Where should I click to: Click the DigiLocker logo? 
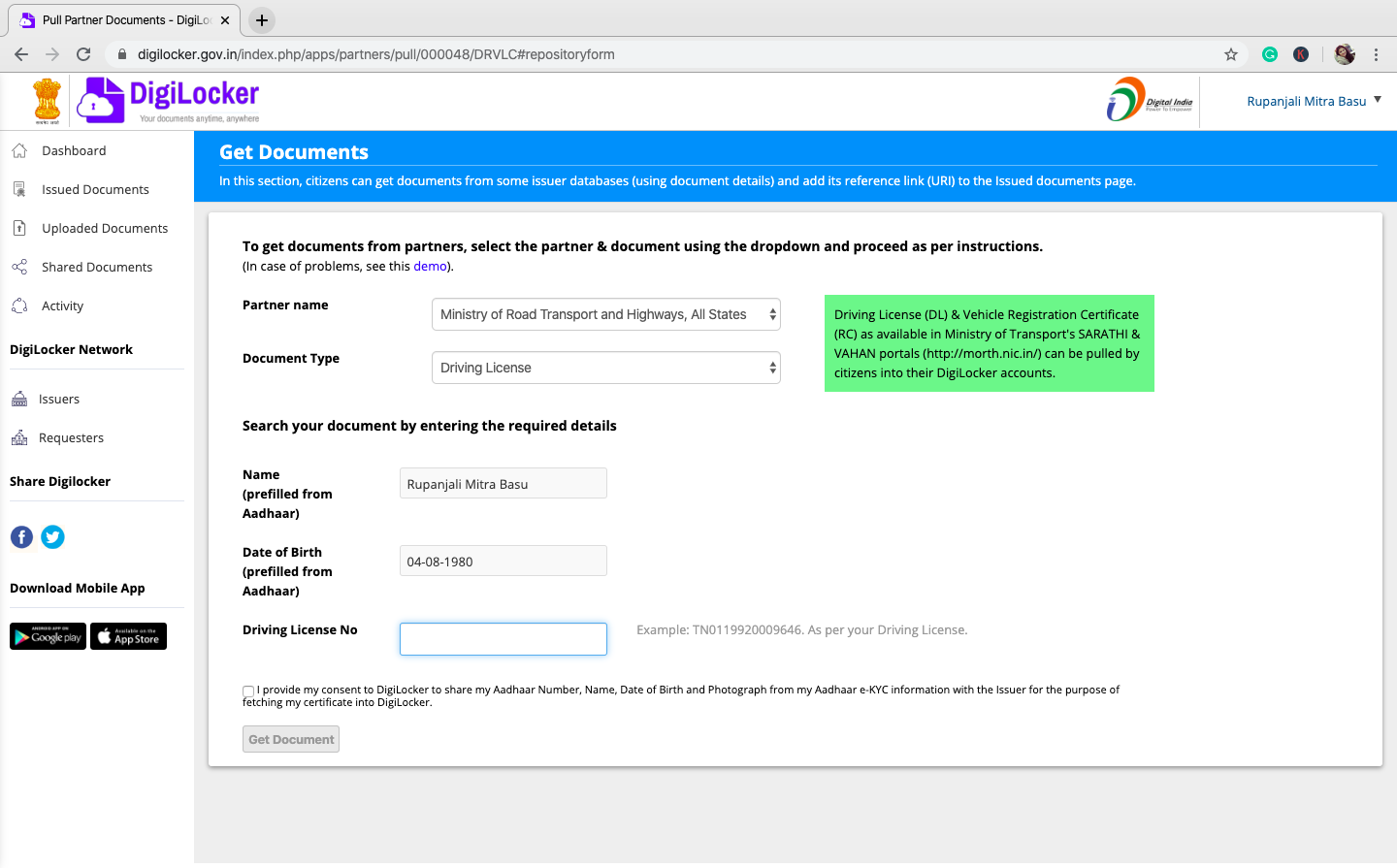click(168, 101)
